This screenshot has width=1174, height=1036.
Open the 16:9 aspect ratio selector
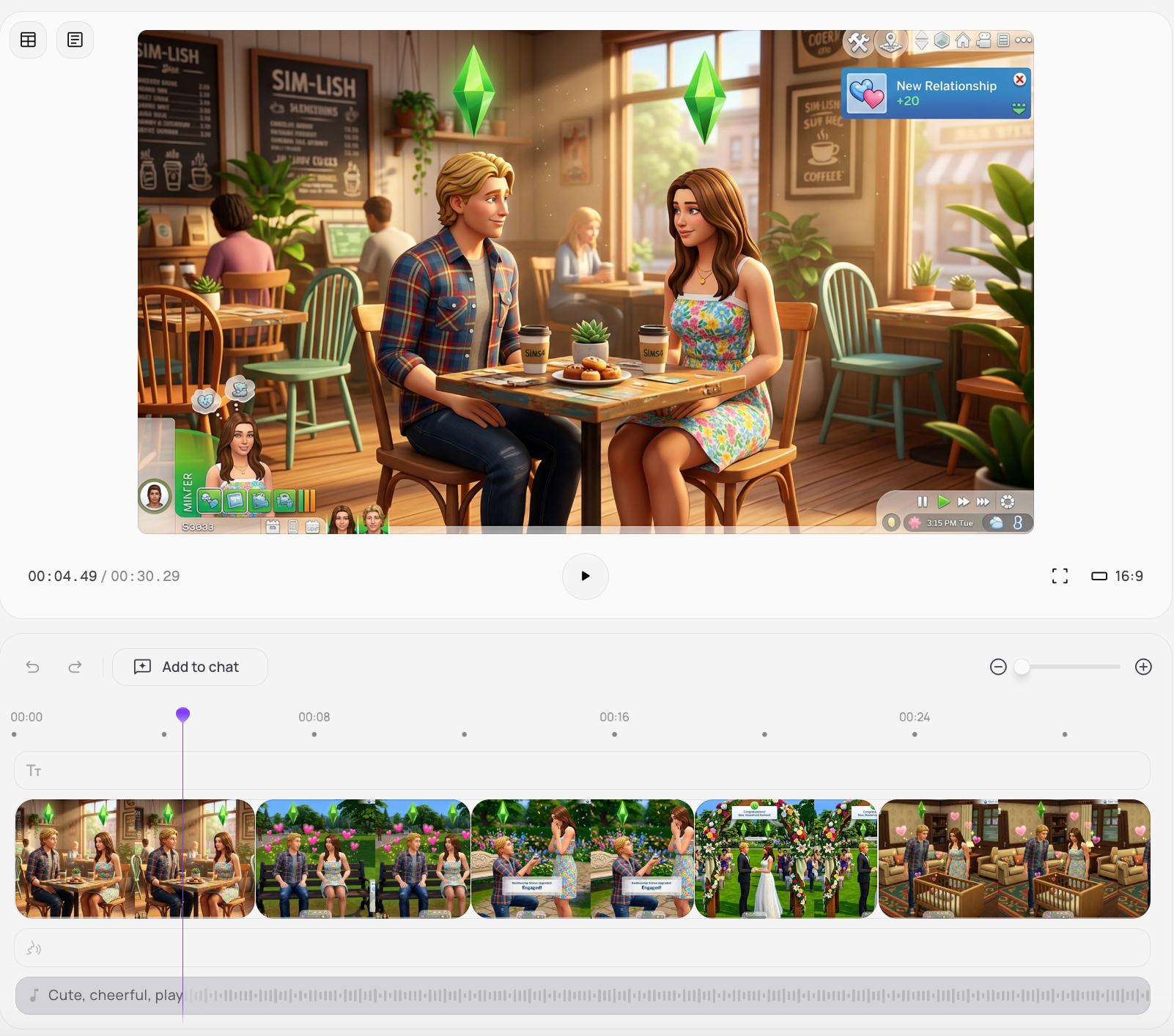point(1118,576)
